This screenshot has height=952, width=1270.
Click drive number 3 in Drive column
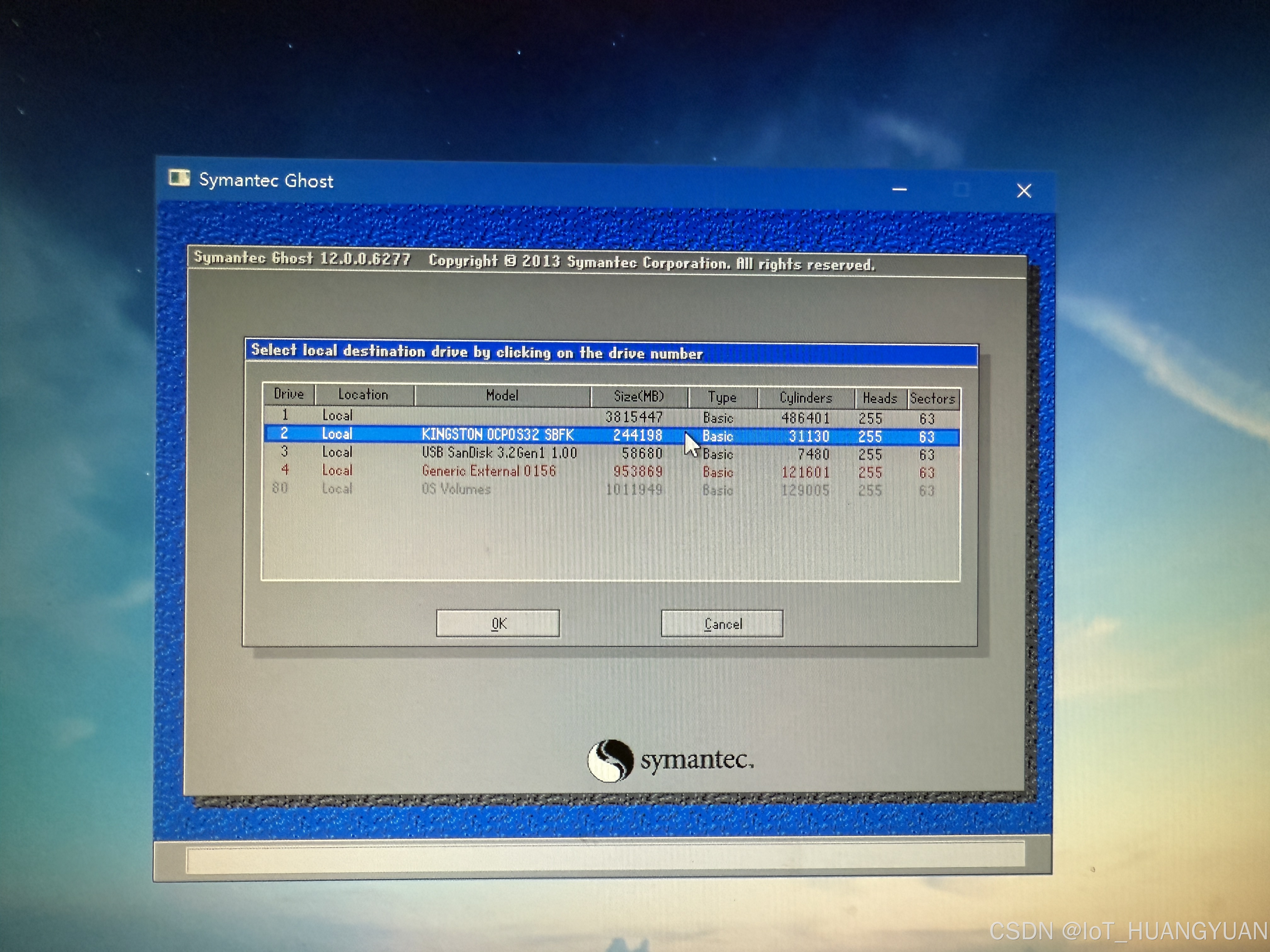(x=284, y=452)
